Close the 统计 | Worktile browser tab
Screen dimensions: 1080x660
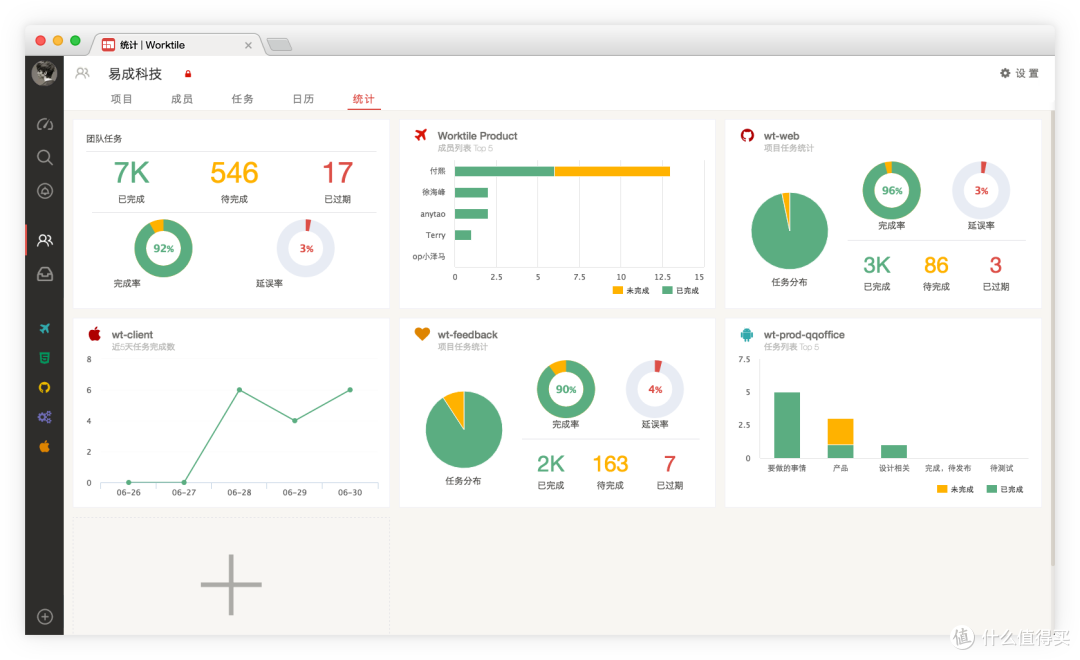click(x=248, y=45)
